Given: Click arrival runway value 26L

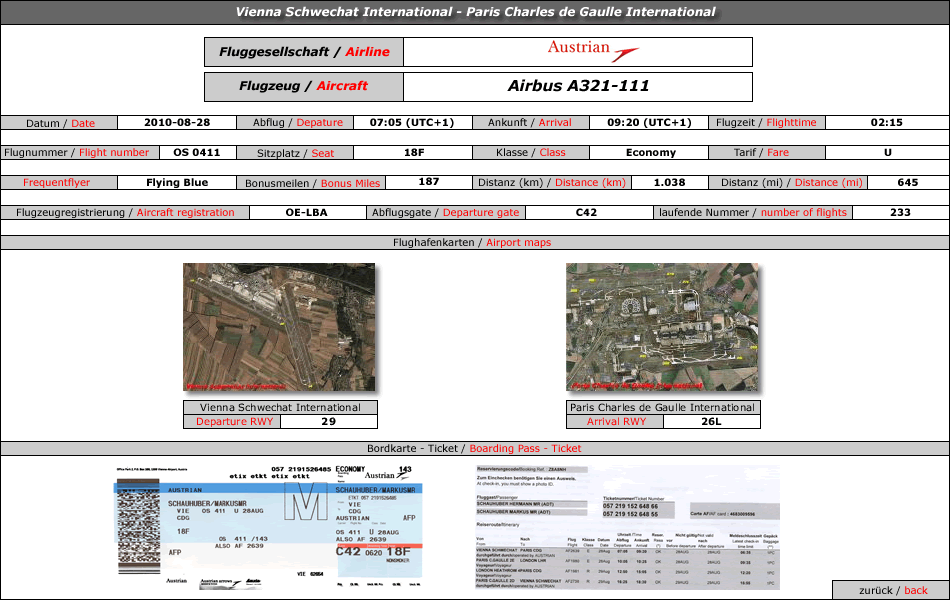Looking at the screenshot, I should pos(711,421).
